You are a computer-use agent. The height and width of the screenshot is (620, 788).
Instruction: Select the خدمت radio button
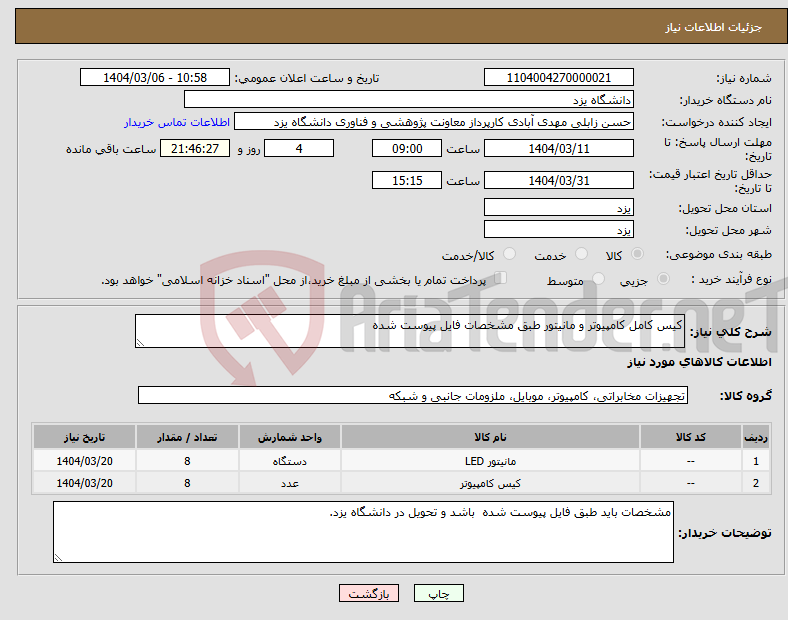[581, 254]
